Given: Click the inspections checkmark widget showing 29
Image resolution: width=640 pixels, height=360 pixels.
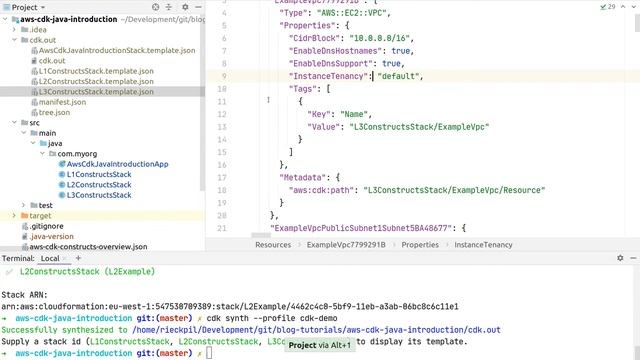Looking at the screenshot, I should tap(608, 7).
